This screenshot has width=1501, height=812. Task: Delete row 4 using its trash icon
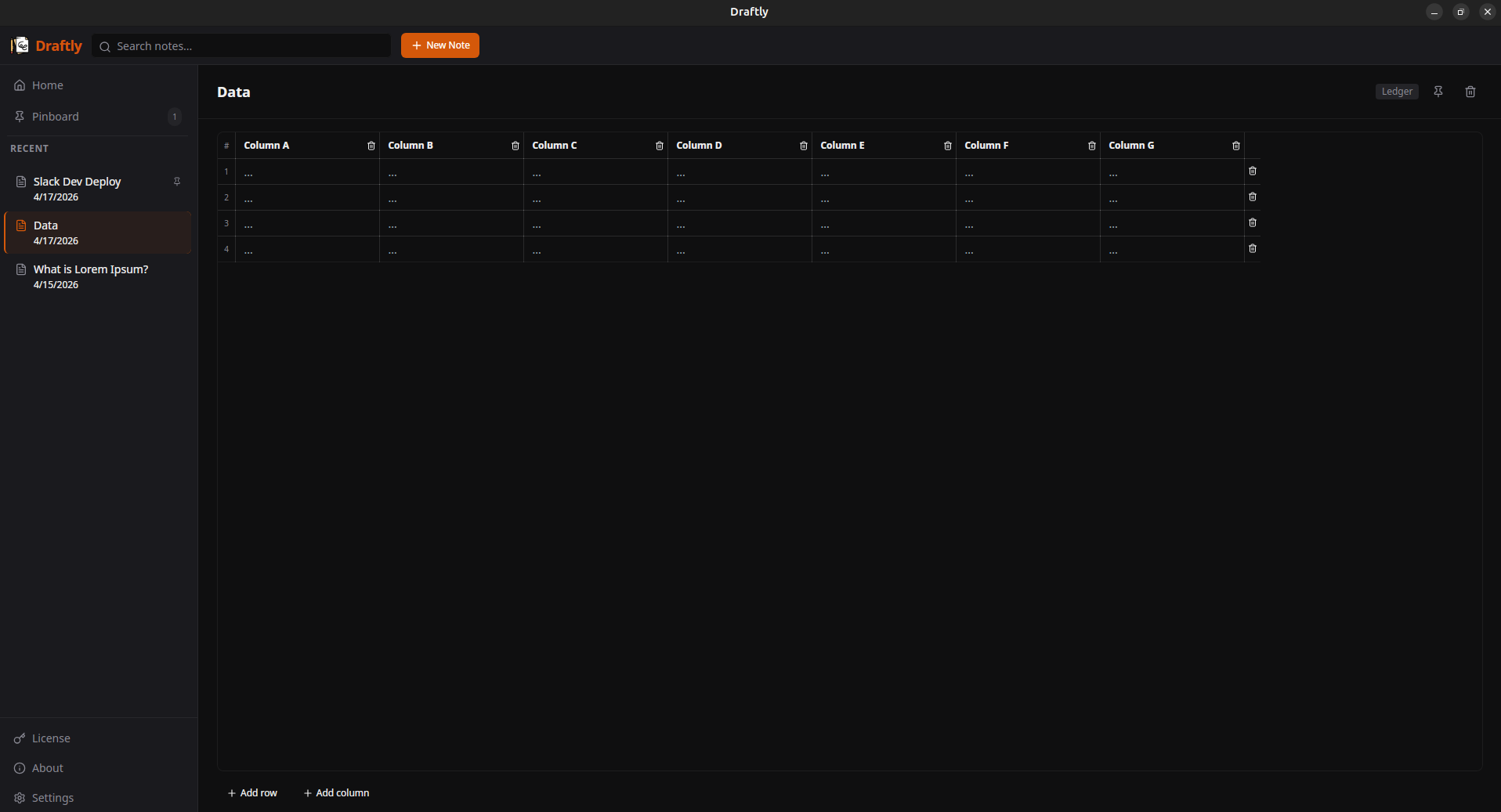point(1253,248)
